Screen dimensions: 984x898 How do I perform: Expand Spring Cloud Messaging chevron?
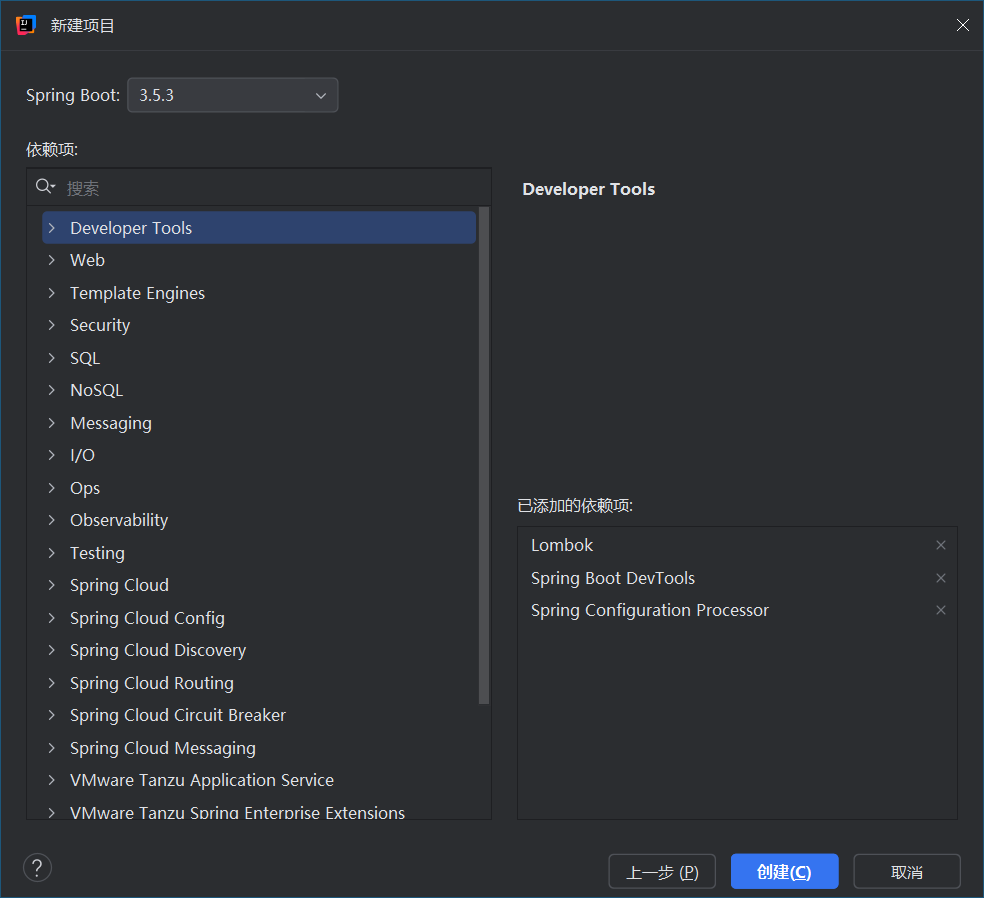[52, 748]
